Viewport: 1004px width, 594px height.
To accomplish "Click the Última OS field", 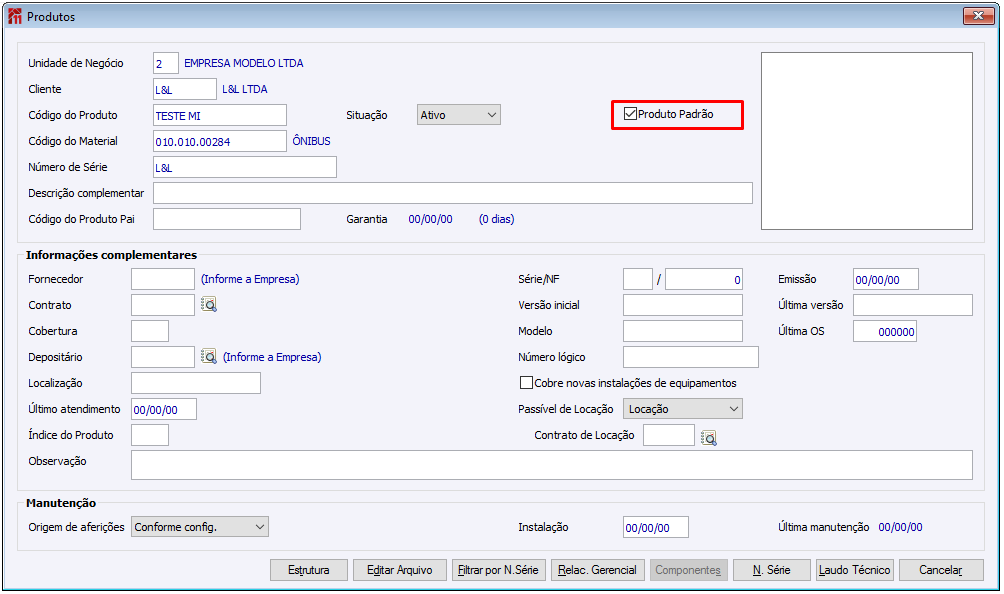I will pos(885,331).
